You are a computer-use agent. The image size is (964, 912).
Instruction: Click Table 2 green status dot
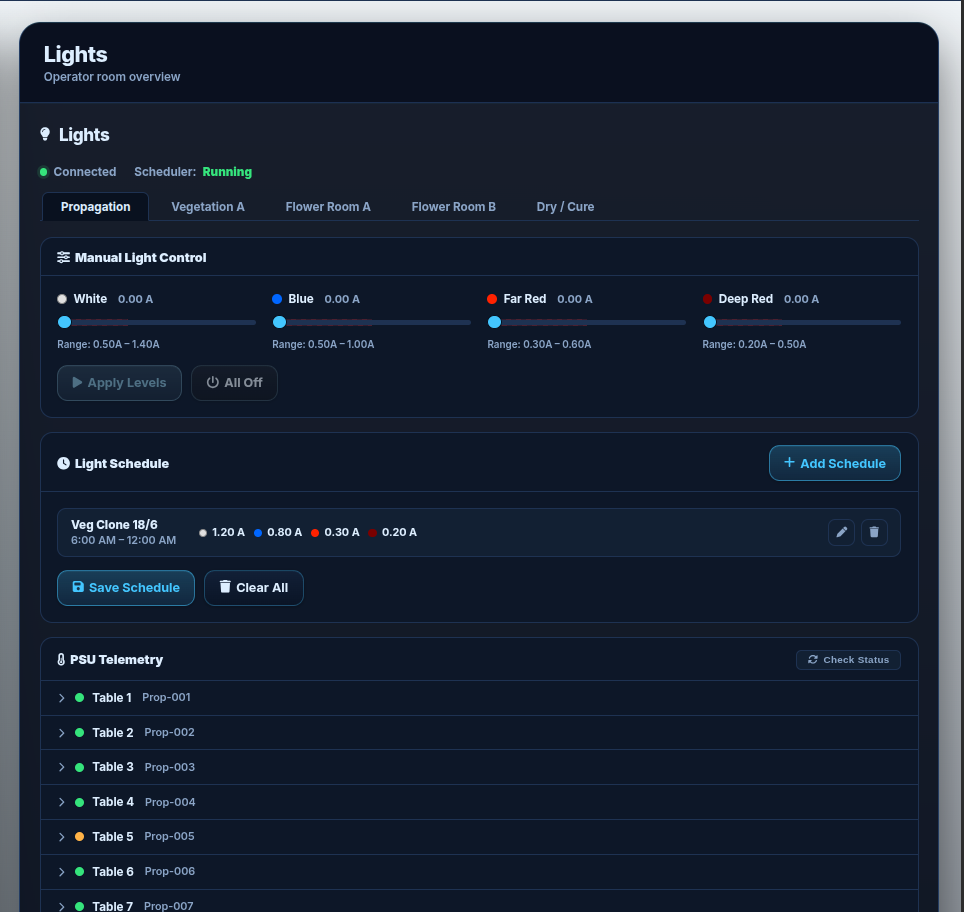pyautogui.click(x=79, y=732)
